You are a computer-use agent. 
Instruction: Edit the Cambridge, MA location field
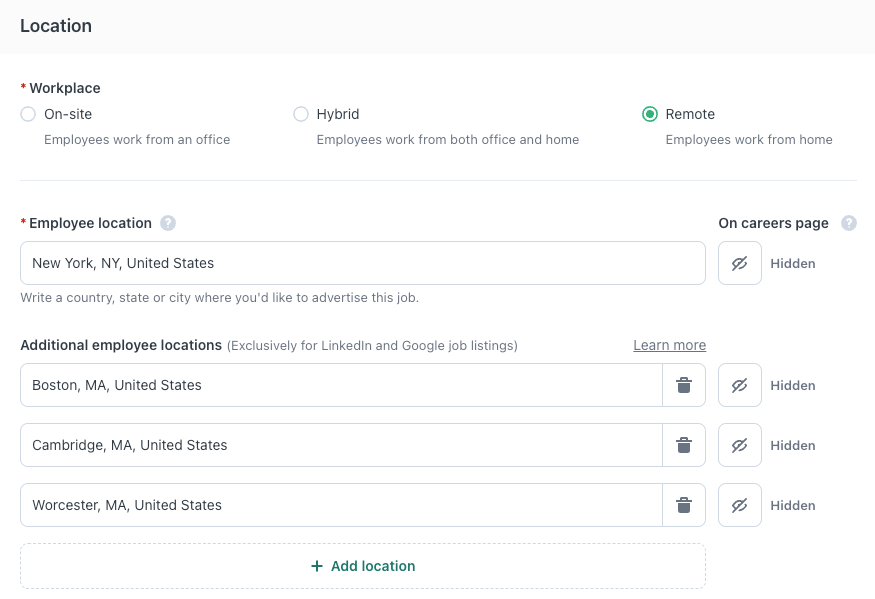(x=342, y=445)
